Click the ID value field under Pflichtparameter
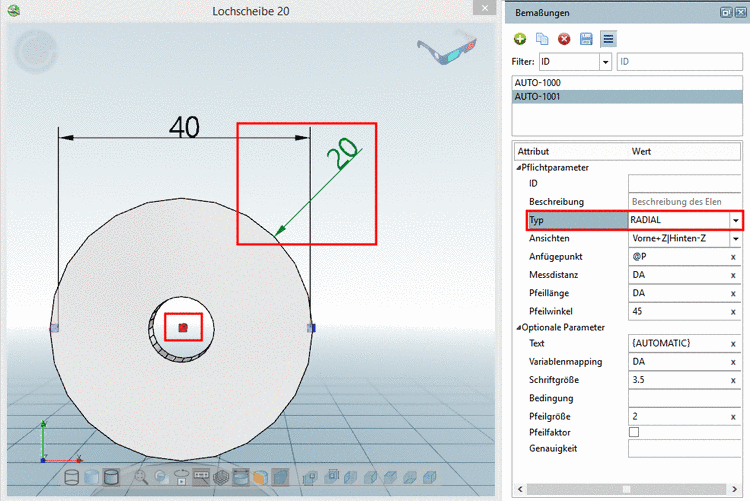 pyautogui.click(x=684, y=184)
